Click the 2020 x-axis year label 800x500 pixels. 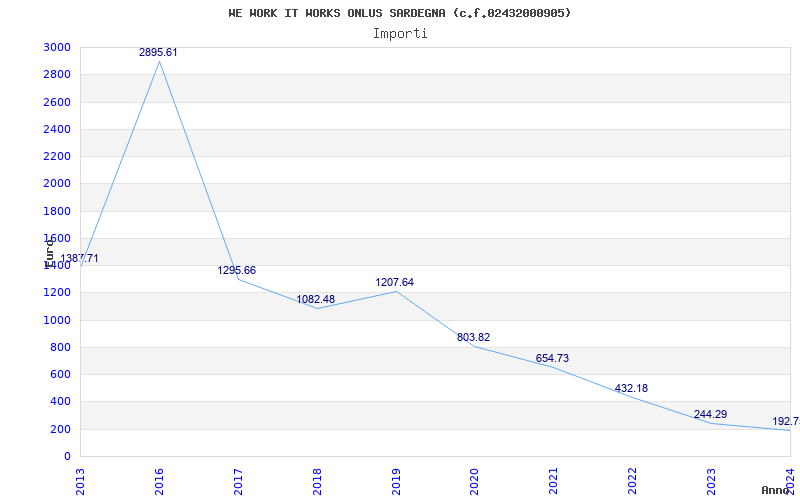pos(474,481)
